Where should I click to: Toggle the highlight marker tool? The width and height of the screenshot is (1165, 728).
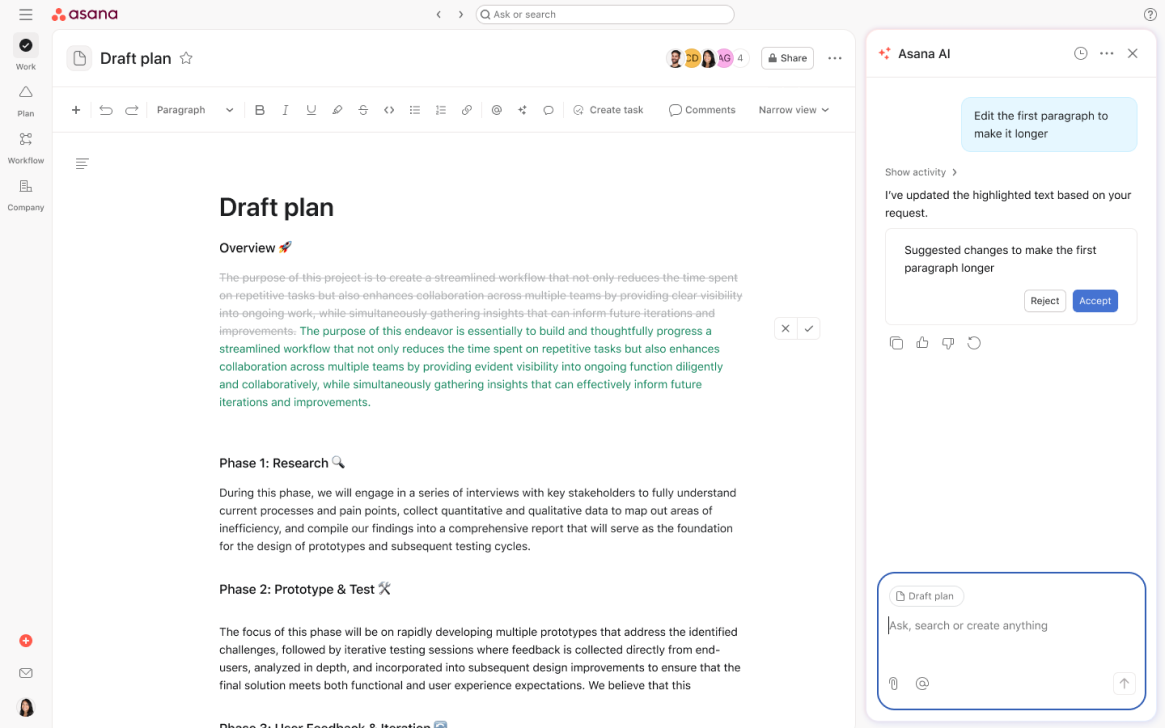pyautogui.click(x=337, y=110)
